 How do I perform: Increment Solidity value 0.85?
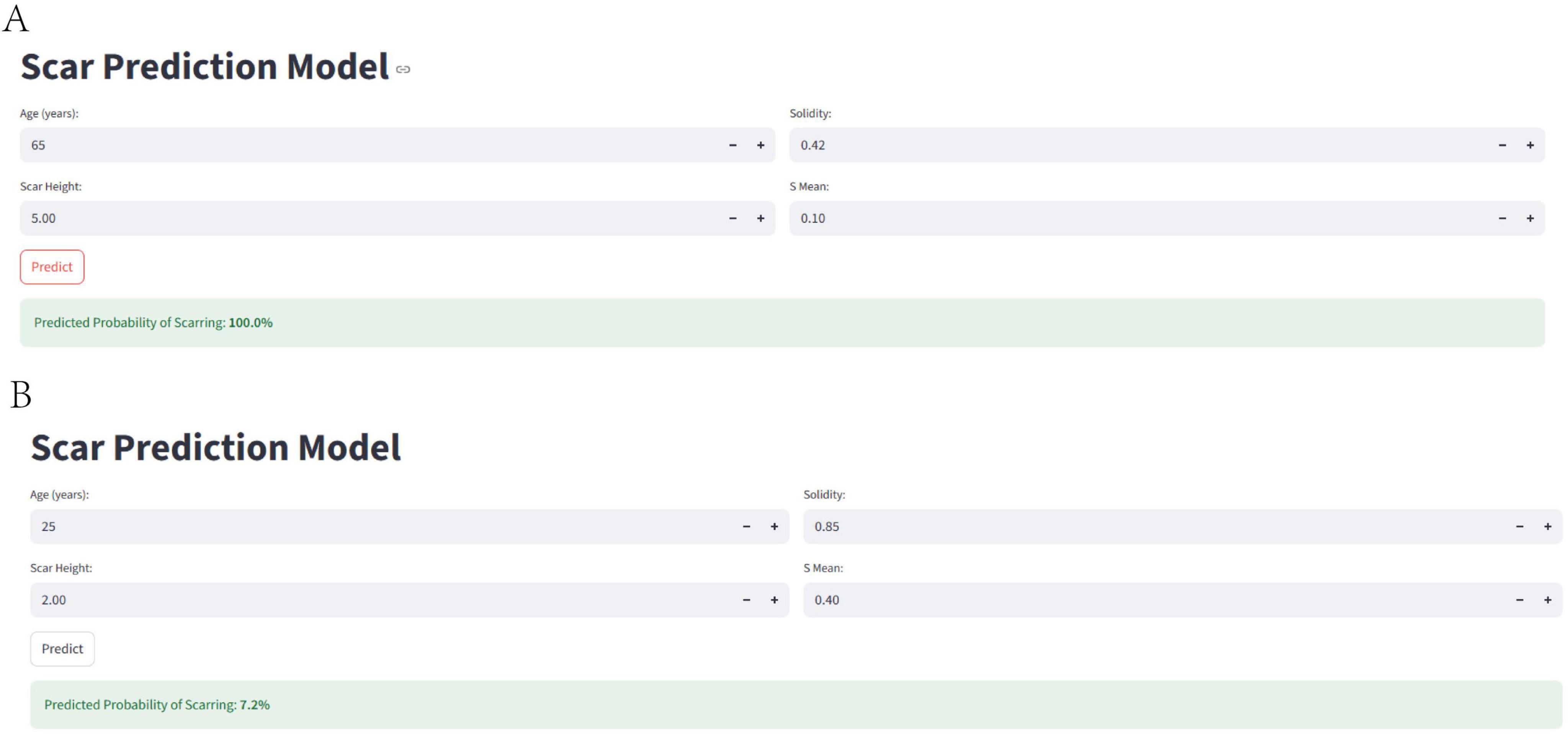point(1547,527)
